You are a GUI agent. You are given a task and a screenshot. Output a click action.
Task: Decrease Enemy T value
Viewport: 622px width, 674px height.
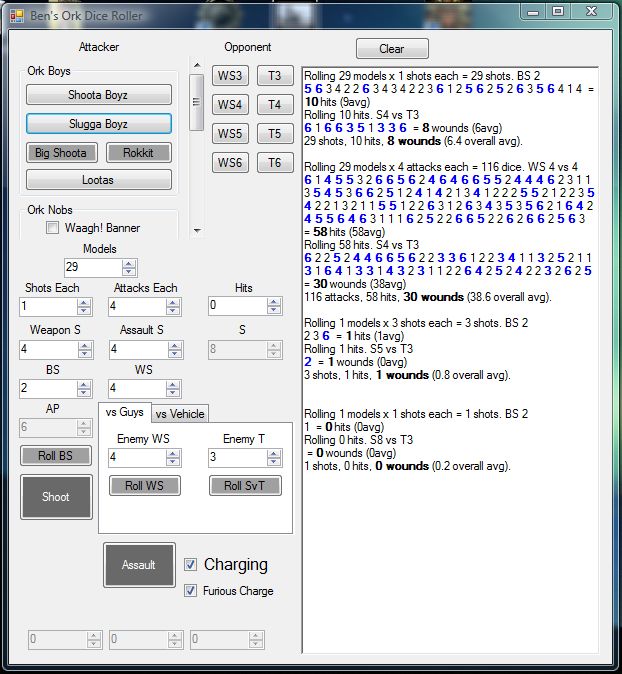(273, 461)
